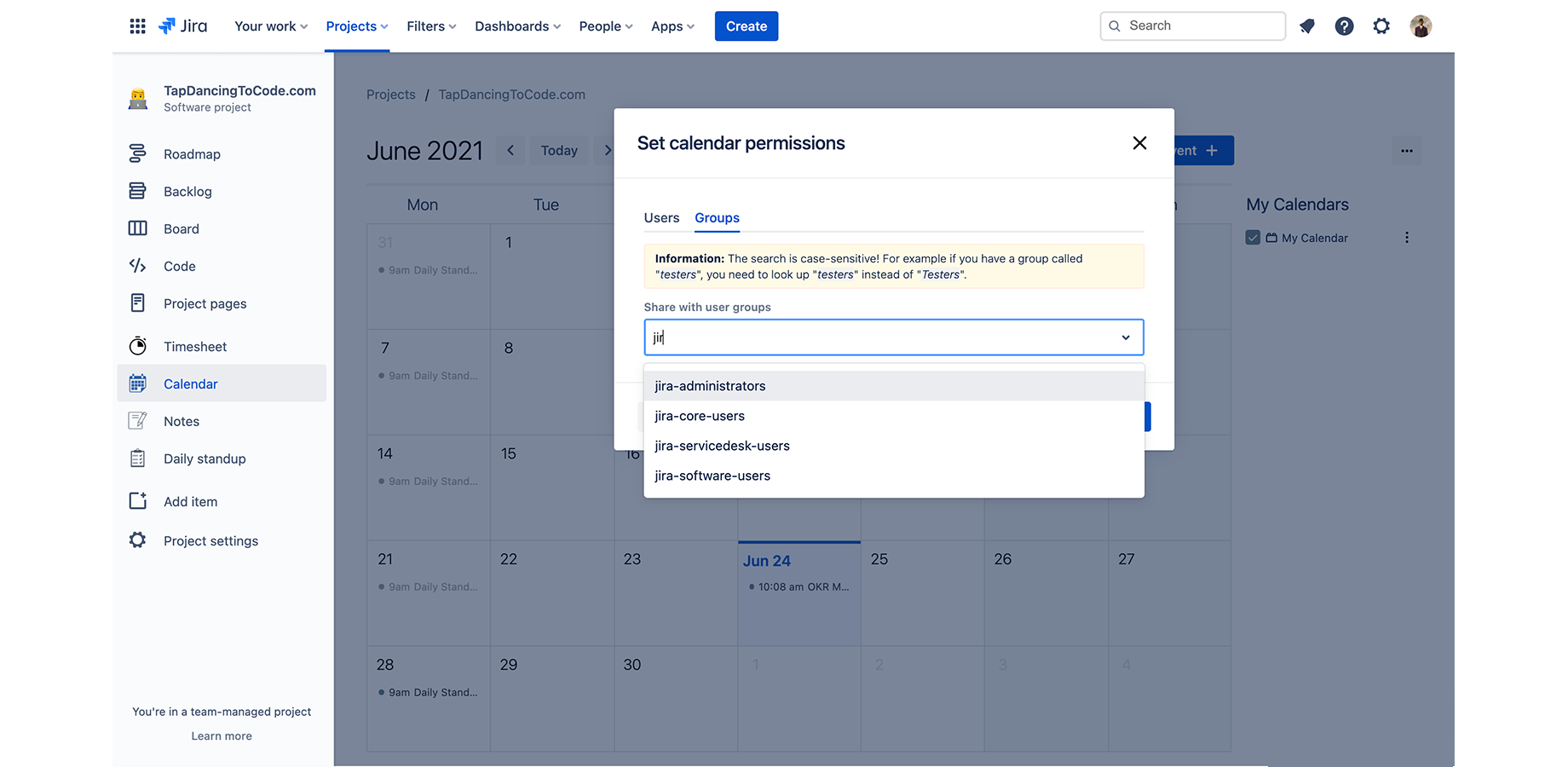This screenshot has height=767, width=1568.
Task: Select jira-servicedesk-users group option
Action: tap(894, 446)
